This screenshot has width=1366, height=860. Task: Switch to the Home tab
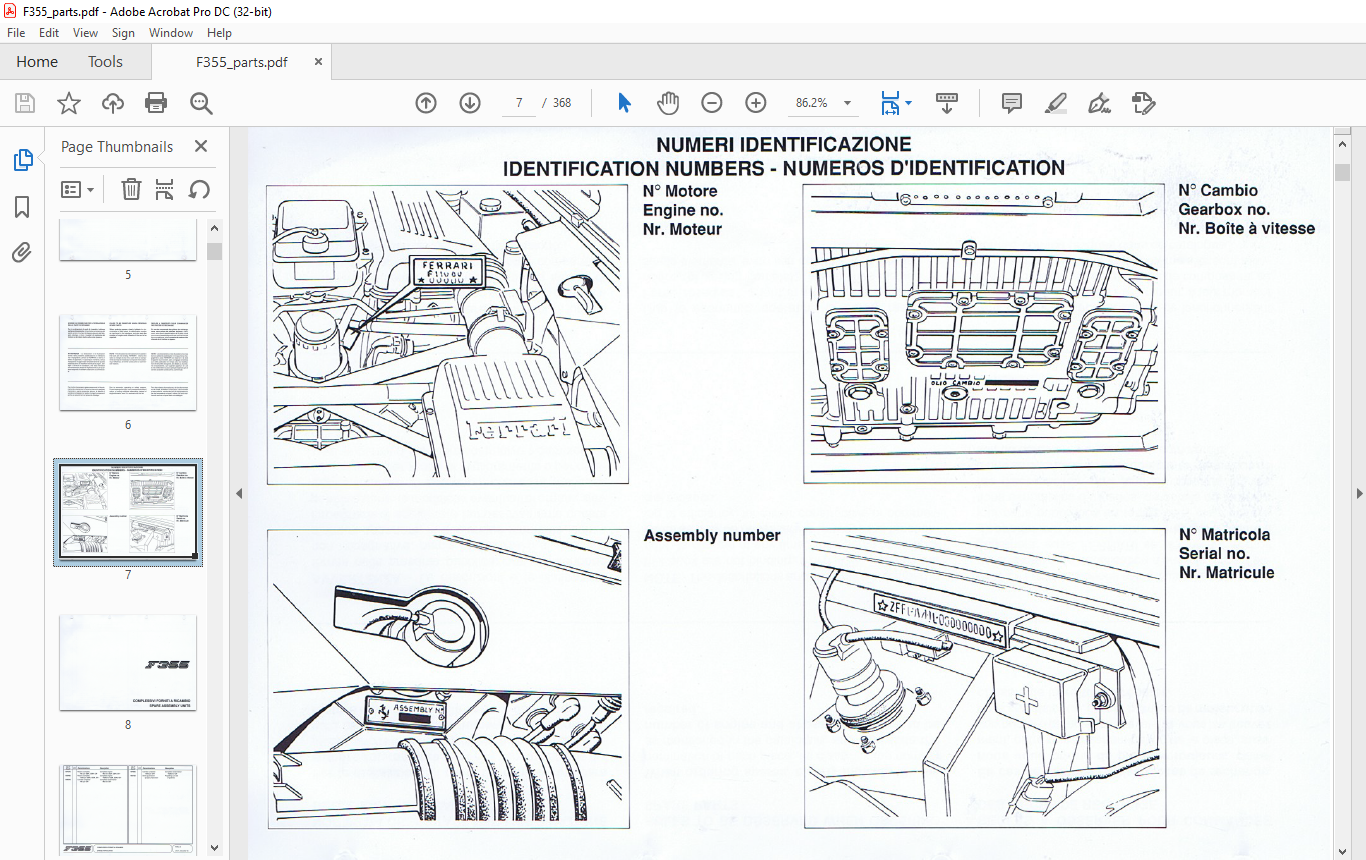(37, 62)
